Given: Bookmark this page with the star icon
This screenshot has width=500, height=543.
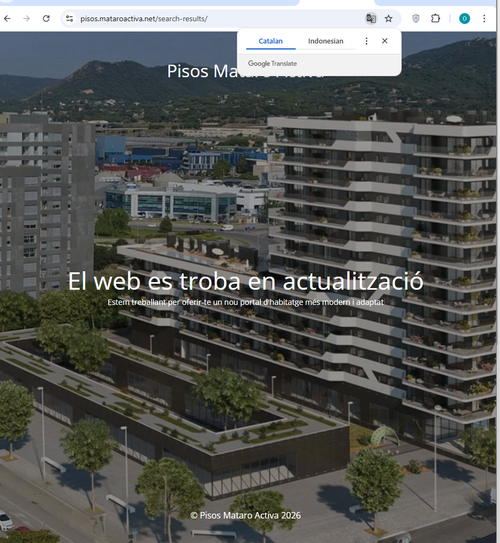Looking at the screenshot, I should click(x=389, y=19).
